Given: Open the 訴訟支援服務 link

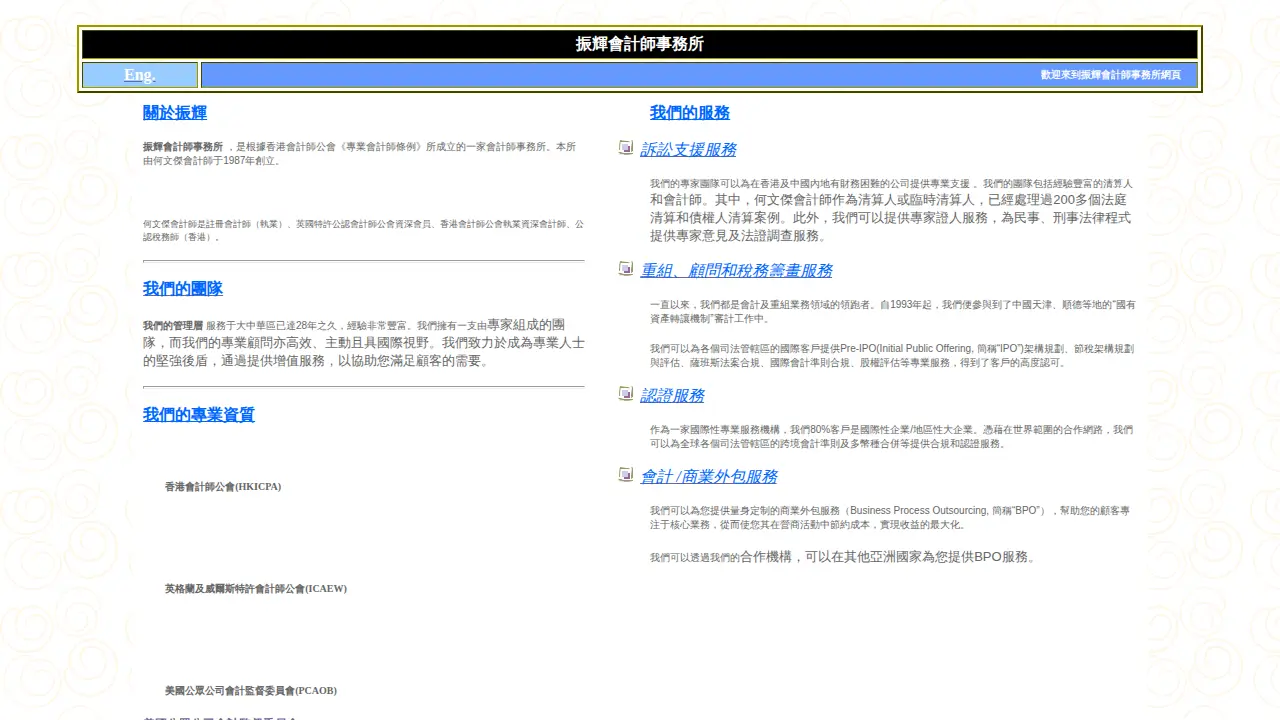Looking at the screenshot, I should click(688, 150).
